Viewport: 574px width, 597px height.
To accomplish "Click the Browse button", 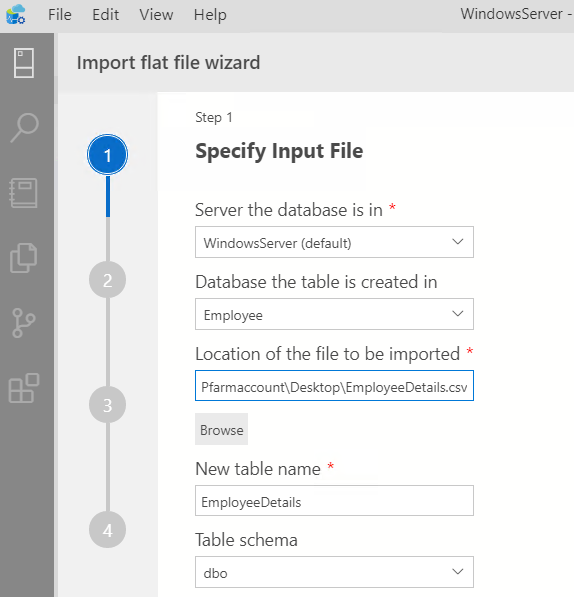I will (222, 429).
